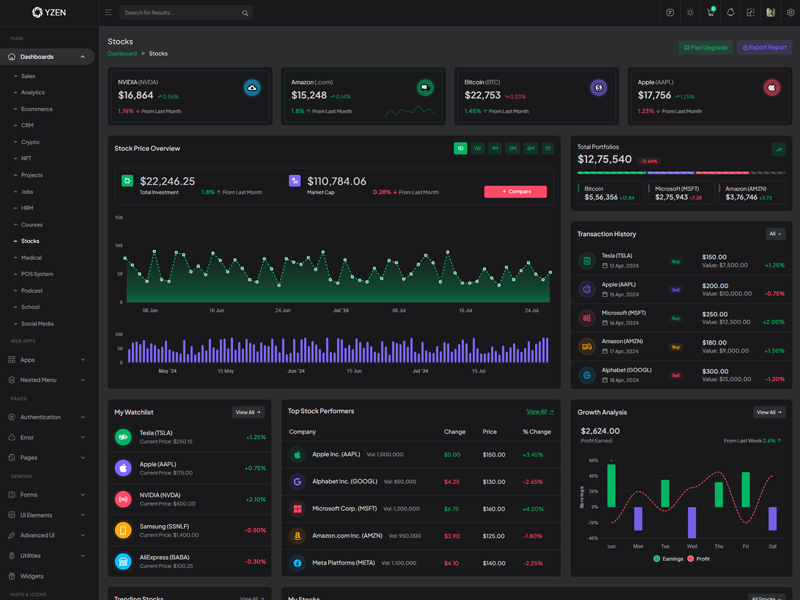Open the All dropdown in Transaction History
This screenshot has height=600, width=800.
pos(775,234)
